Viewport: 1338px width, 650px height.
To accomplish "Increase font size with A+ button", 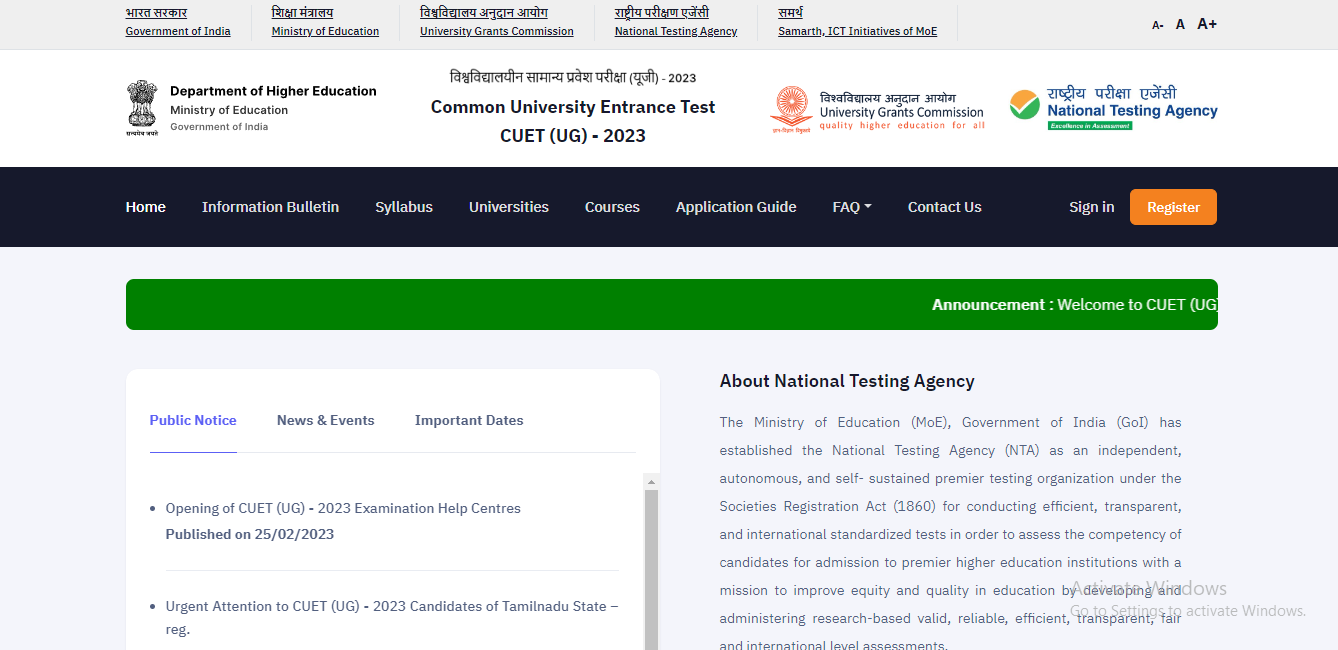I will pyautogui.click(x=1207, y=24).
